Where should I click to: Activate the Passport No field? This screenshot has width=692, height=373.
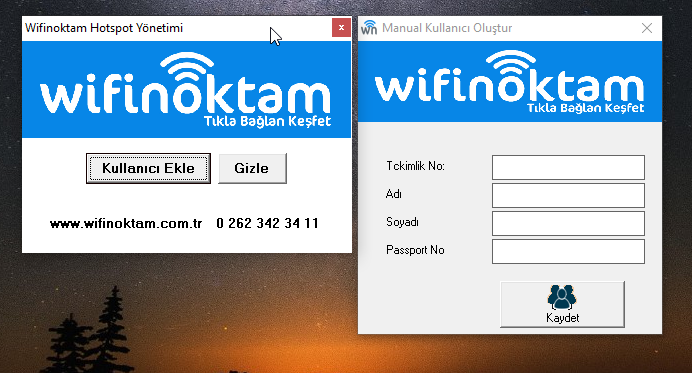(x=568, y=251)
